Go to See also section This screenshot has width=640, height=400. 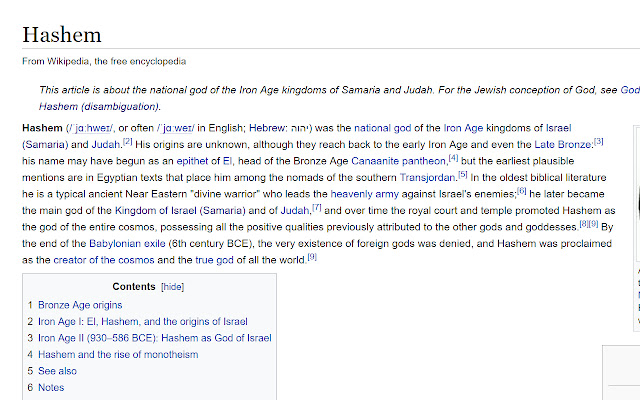58,371
